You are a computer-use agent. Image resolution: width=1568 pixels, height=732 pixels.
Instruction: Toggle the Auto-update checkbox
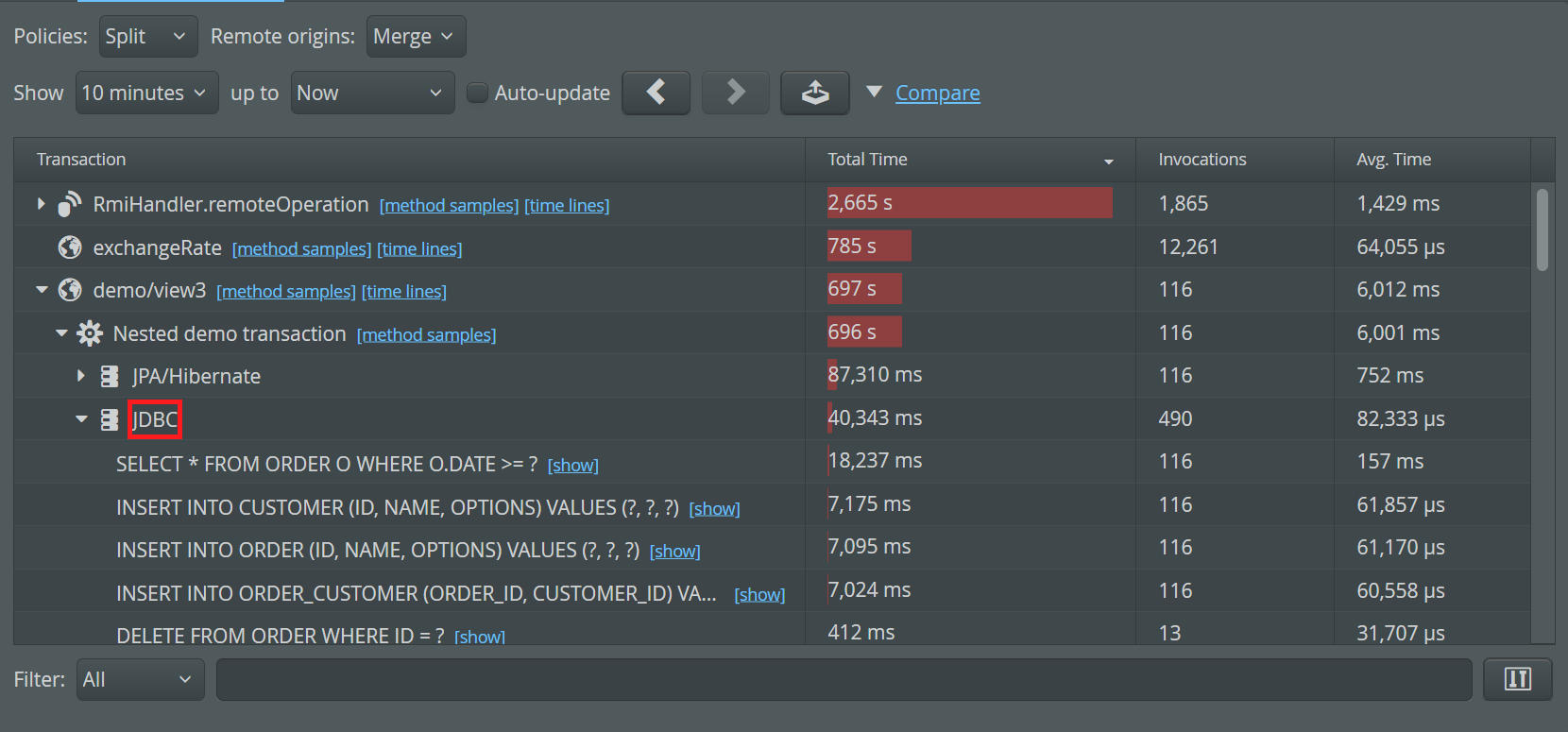(478, 93)
